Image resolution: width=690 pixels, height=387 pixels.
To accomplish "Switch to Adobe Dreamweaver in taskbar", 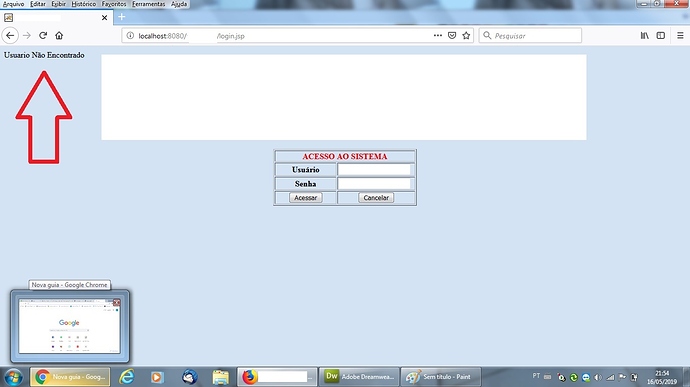I will [x=359, y=377].
